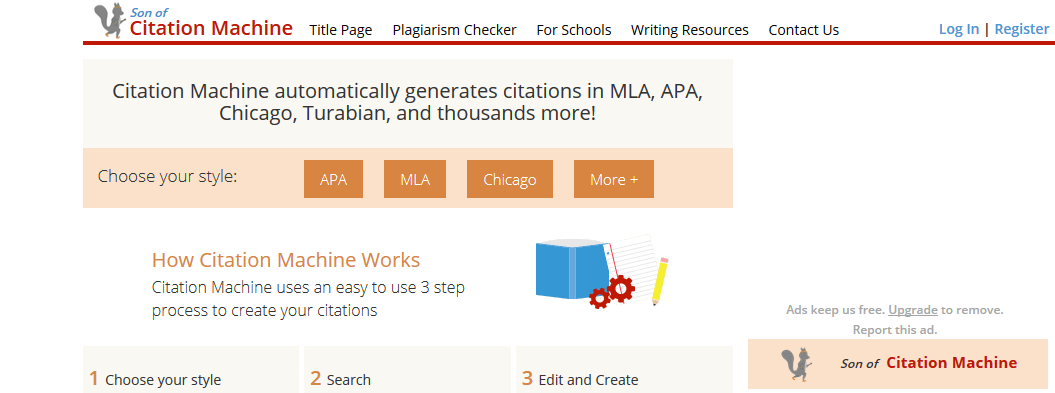Click the squirrel logo in header
The height and width of the screenshot is (393, 1055).
pyautogui.click(x=109, y=22)
